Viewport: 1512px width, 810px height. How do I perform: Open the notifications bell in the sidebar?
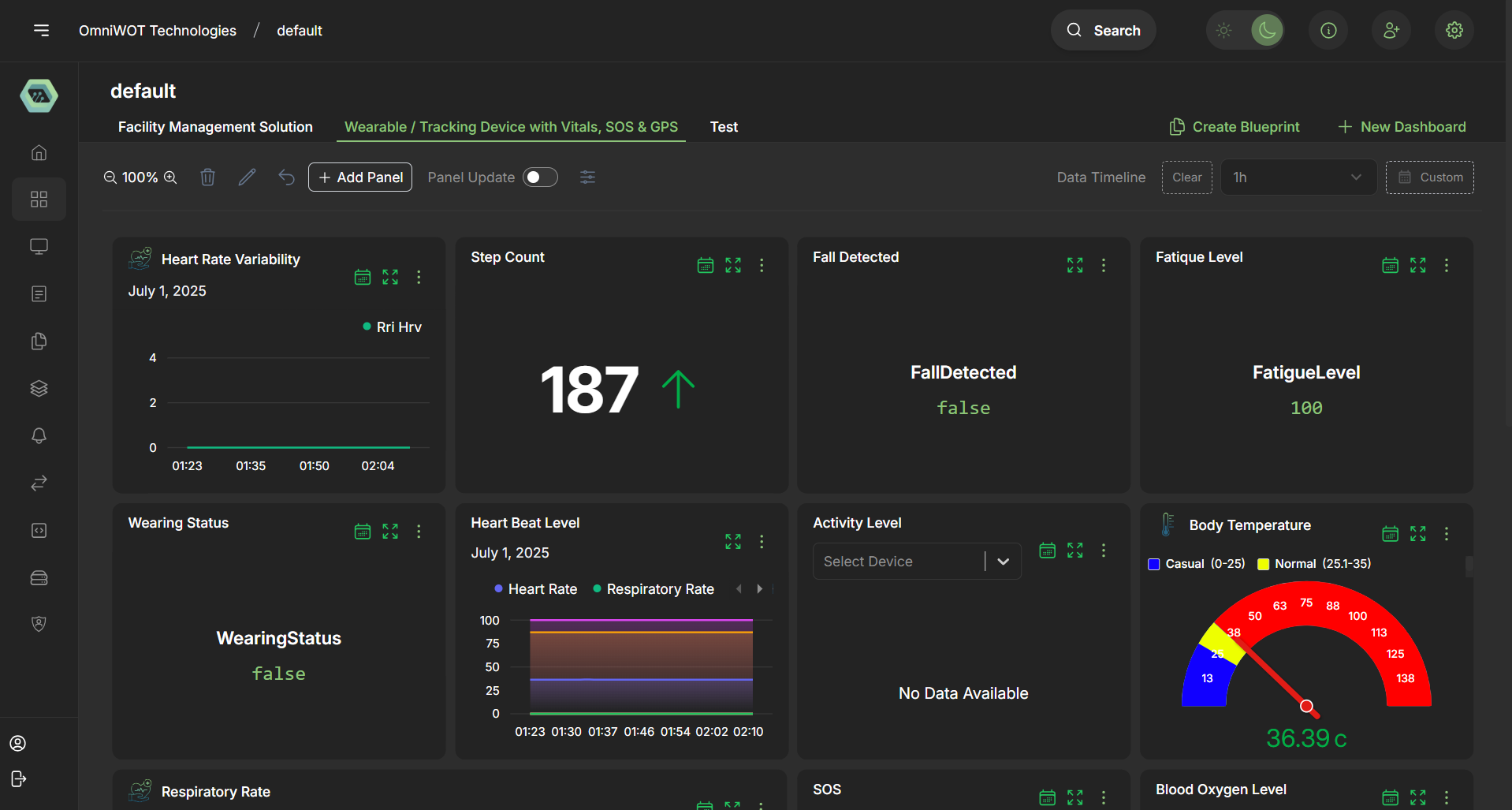click(x=39, y=435)
